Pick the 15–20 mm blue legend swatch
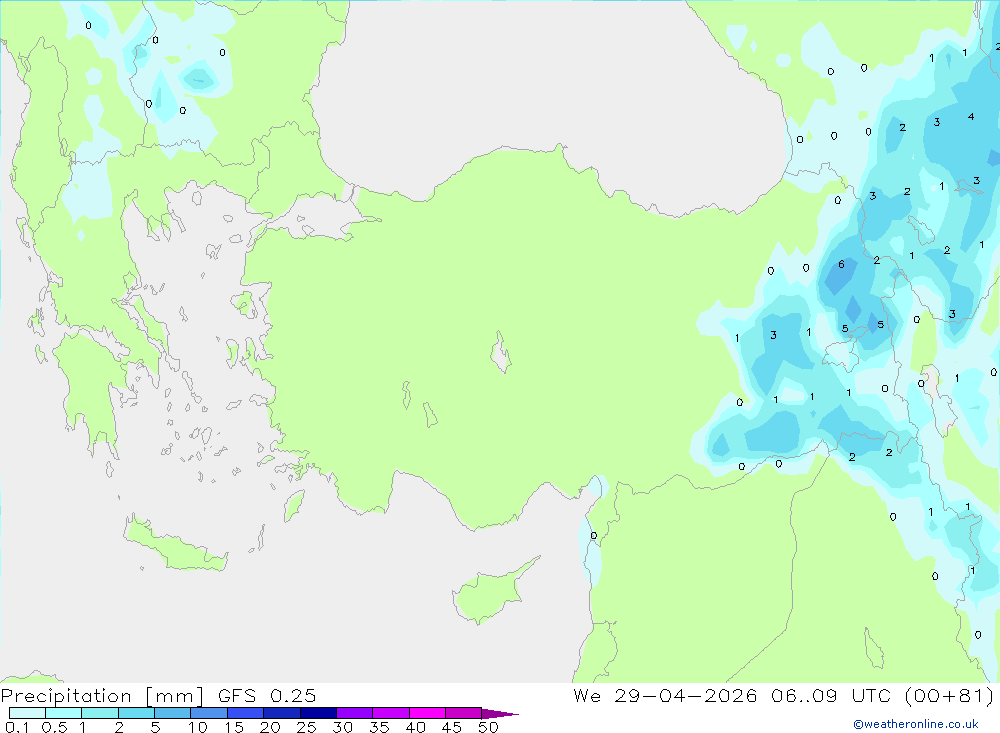The width and height of the screenshot is (1000, 733). [x=246, y=713]
